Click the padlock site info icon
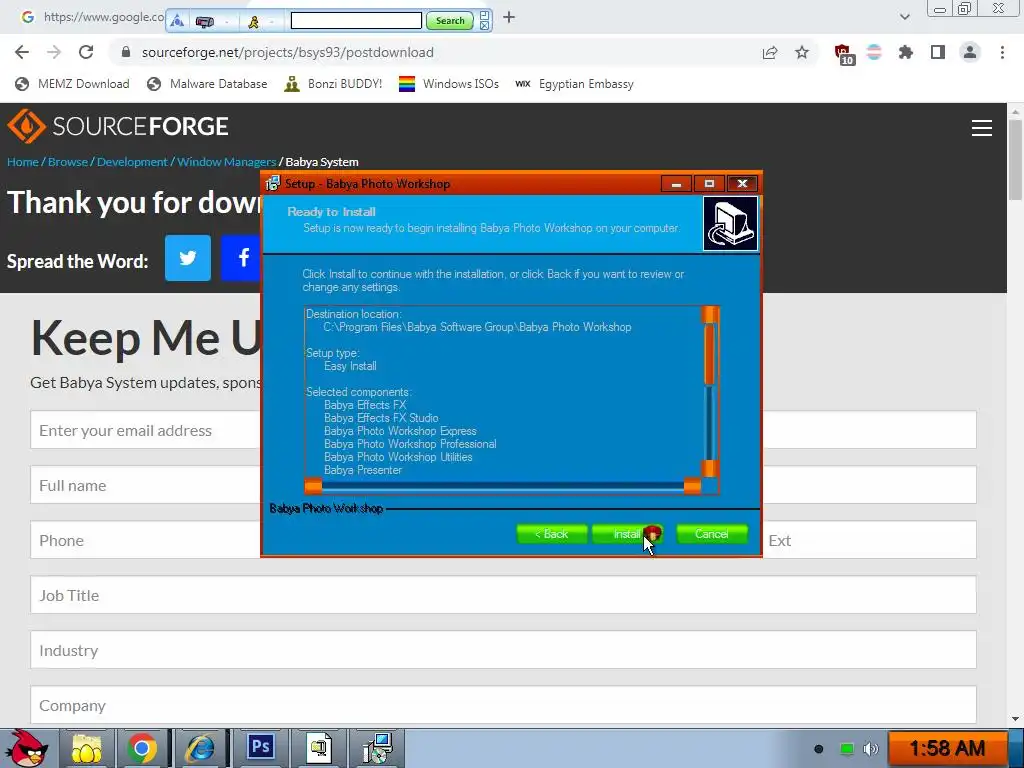 coord(126,52)
